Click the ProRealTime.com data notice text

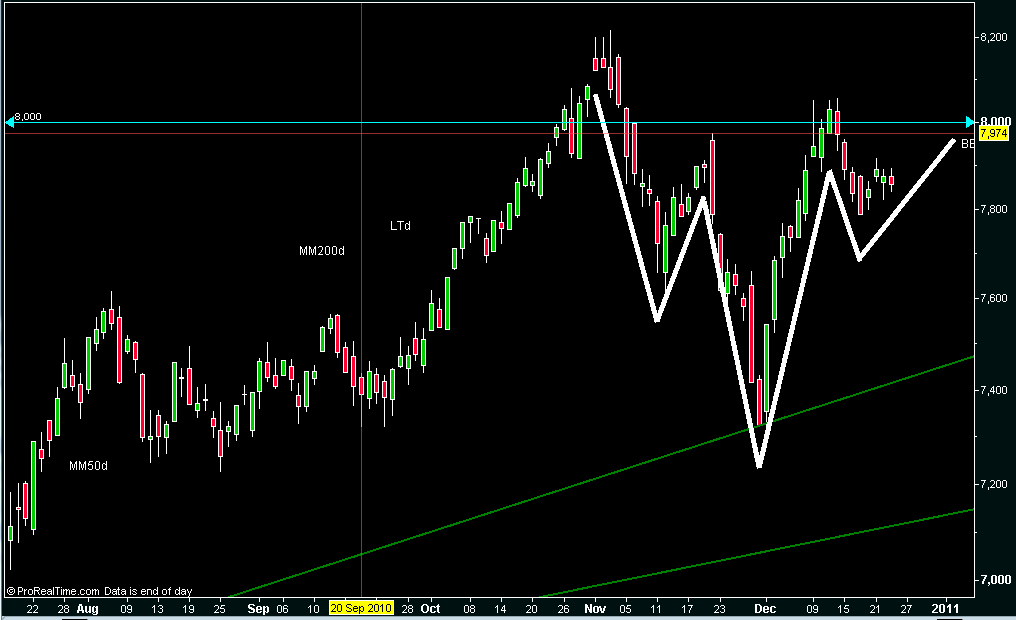point(99,591)
